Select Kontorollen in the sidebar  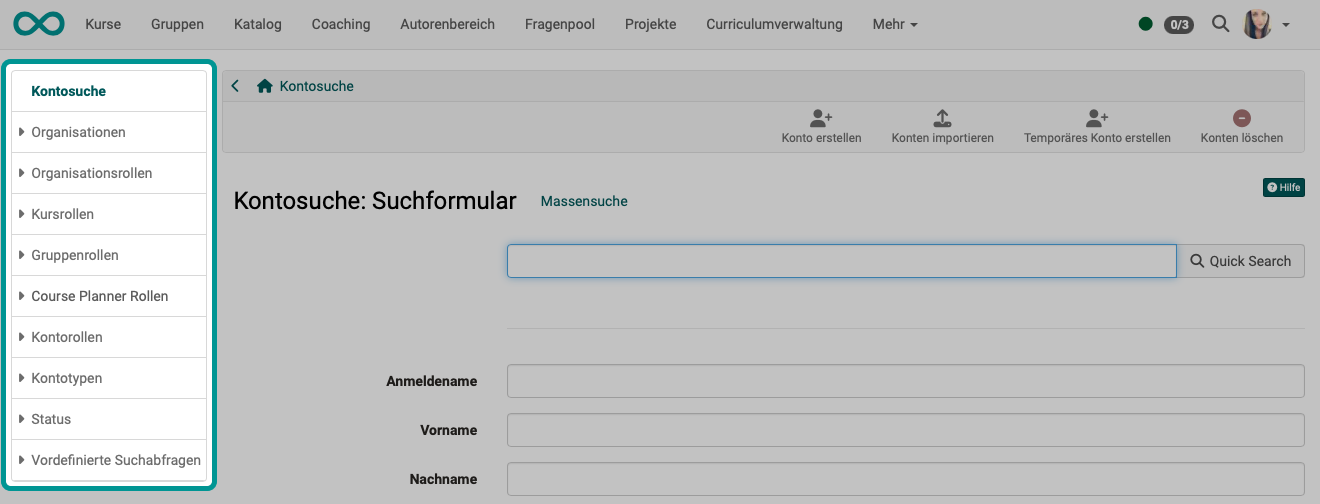[x=67, y=337]
